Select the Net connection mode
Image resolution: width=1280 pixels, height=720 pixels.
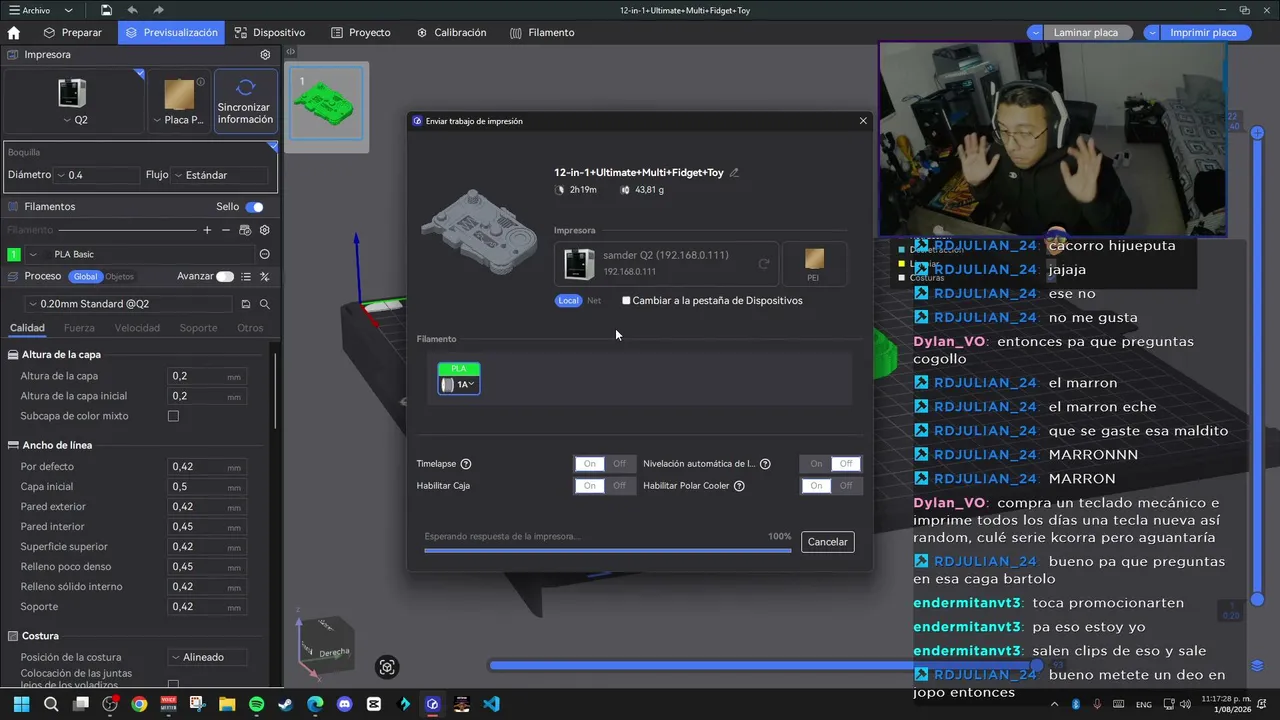click(594, 300)
